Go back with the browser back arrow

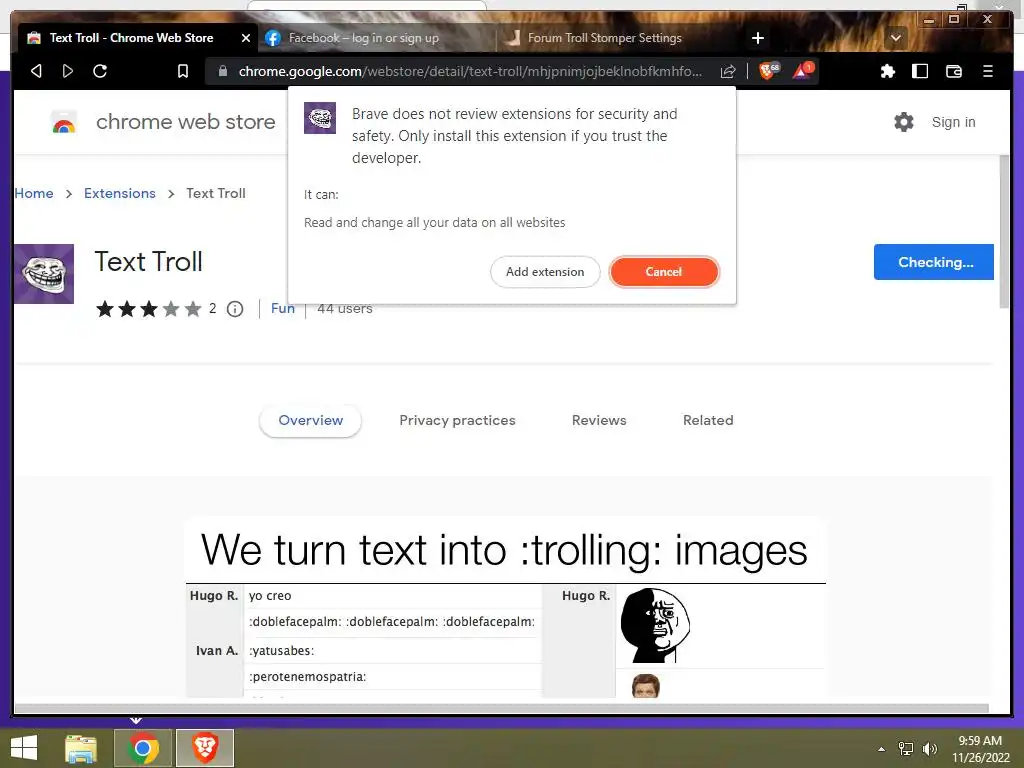pyautogui.click(x=37, y=71)
